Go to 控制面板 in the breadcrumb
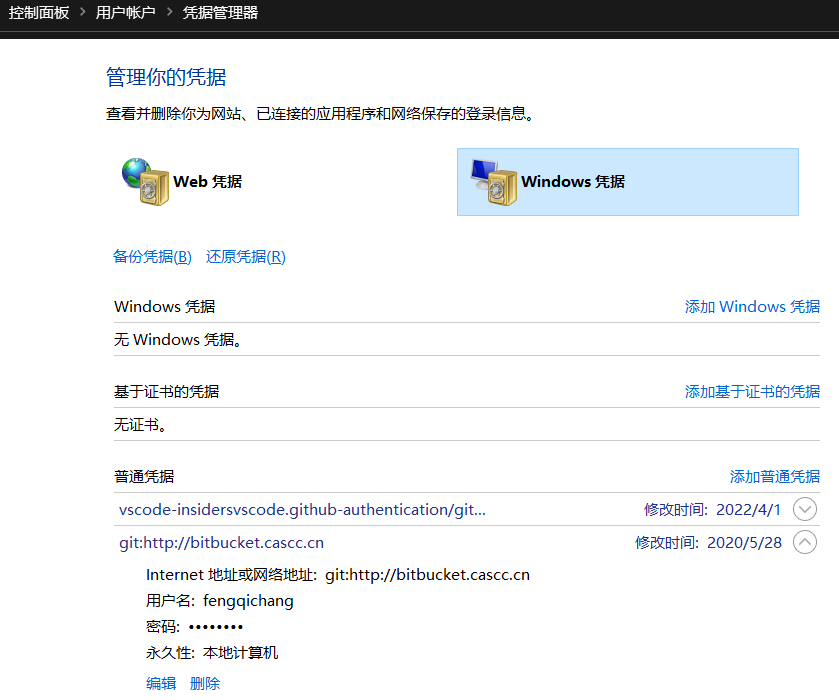 pyautogui.click(x=39, y=13)
